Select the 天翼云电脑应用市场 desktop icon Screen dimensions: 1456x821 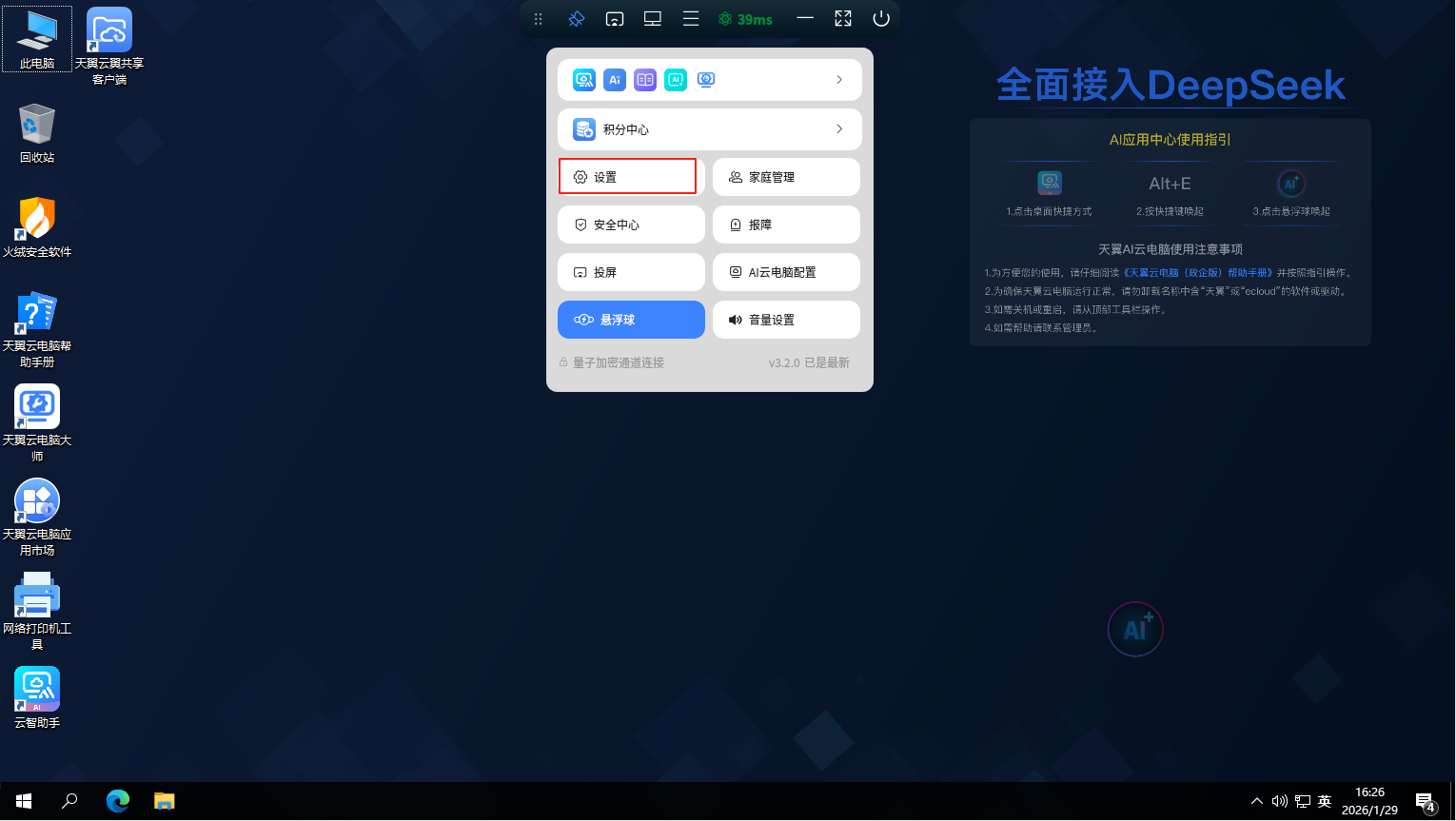coord(37,518)
